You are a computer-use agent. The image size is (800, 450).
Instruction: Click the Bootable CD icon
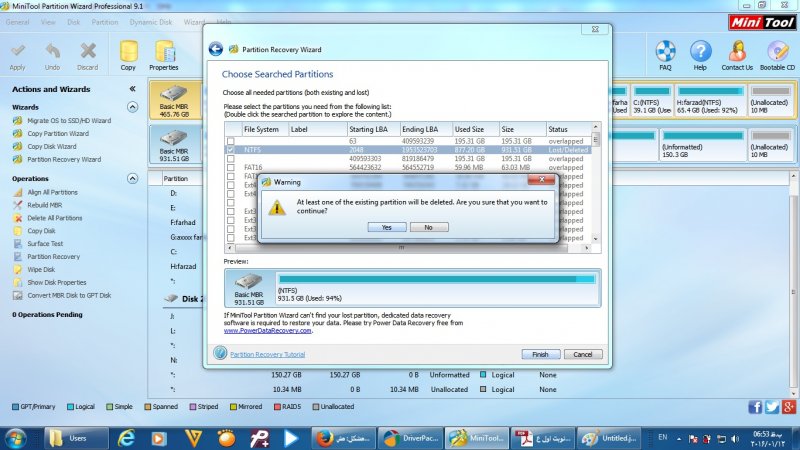[x=777, y=55]
